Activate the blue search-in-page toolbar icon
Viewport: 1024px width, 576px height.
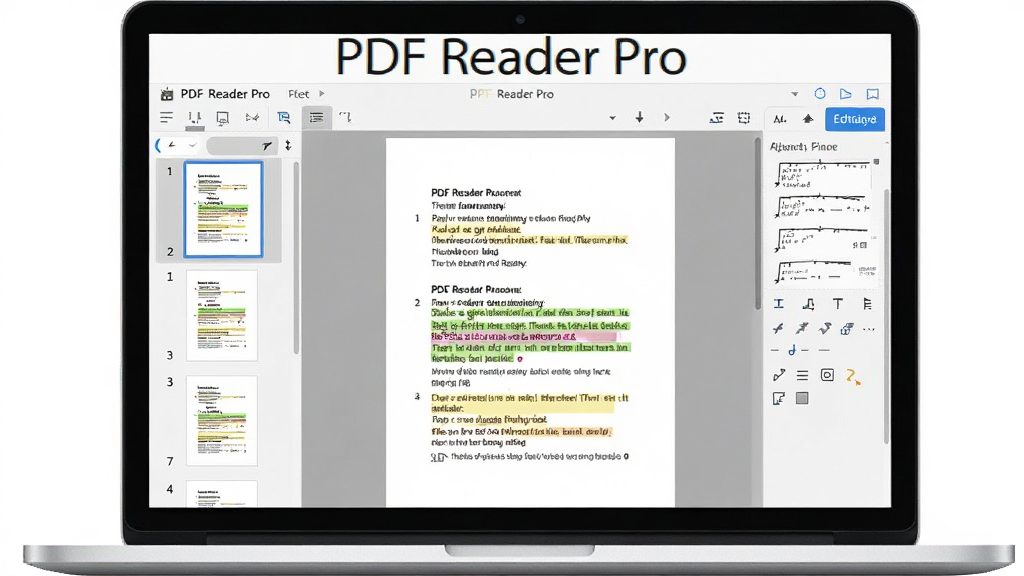tap(283, 118)
